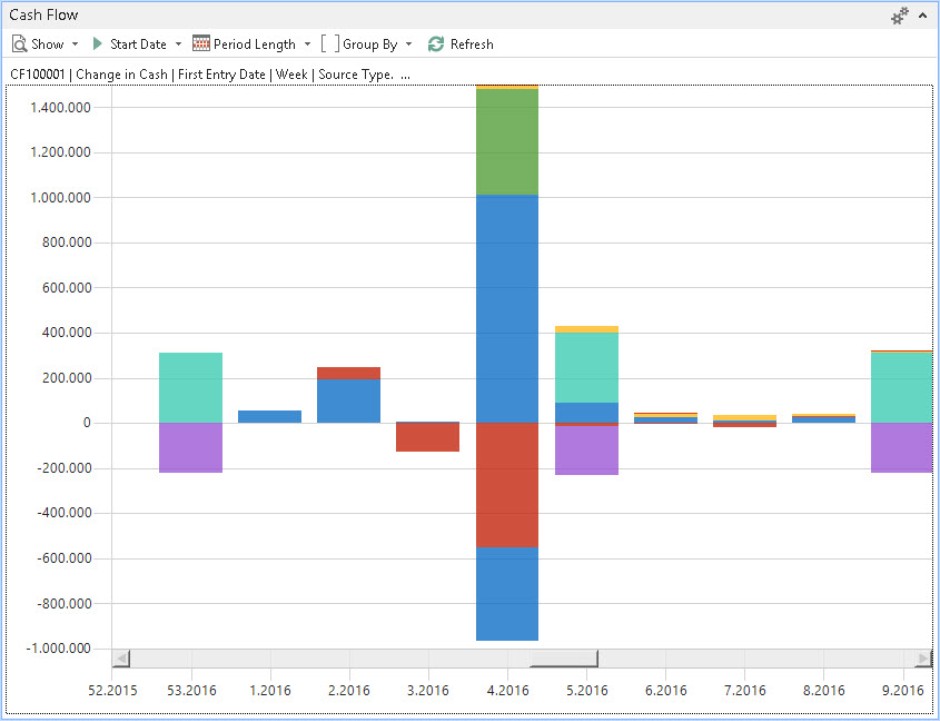Viewport: 940px width, 721px height.
Task: Click the green segment of week 4.2016 bar
Action: tap(507, 142)
